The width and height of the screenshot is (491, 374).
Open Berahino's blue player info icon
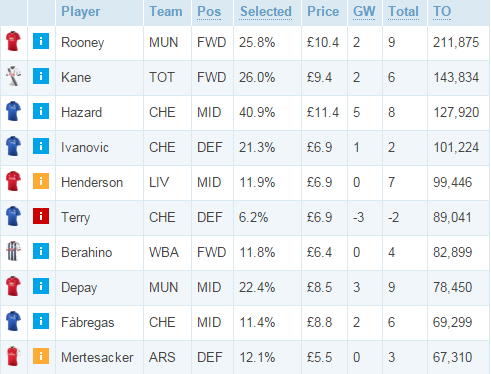click(x=41, y=251)
